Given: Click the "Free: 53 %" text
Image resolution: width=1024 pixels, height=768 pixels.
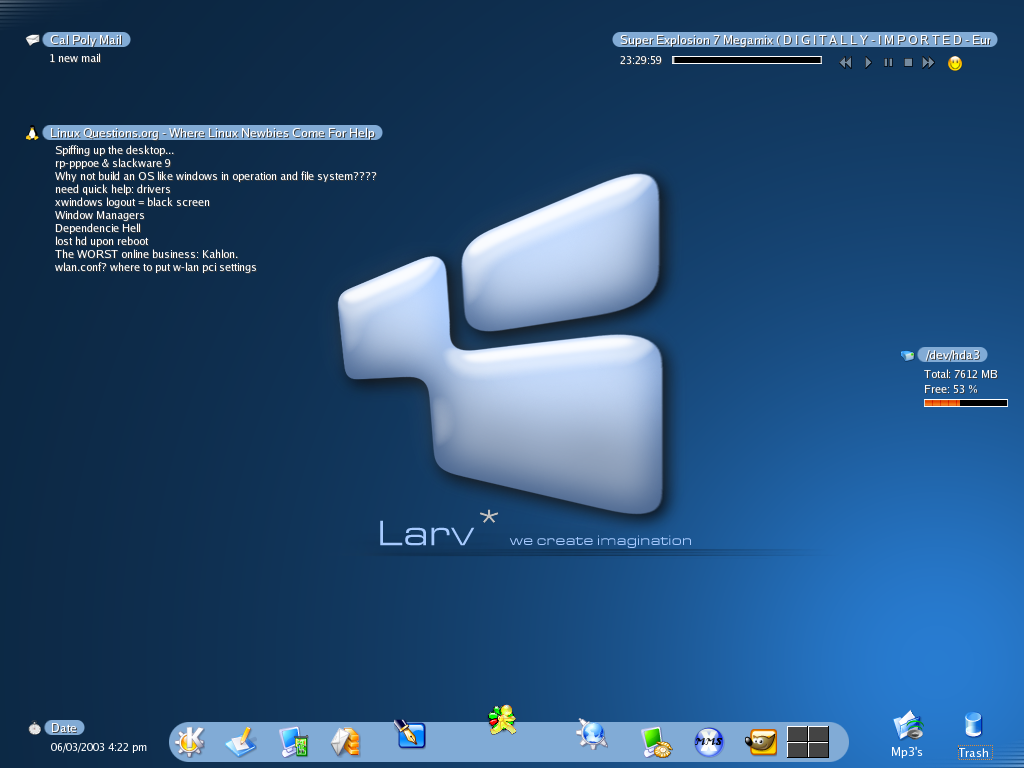Looking at the screenshot, I should pos(951,389).
